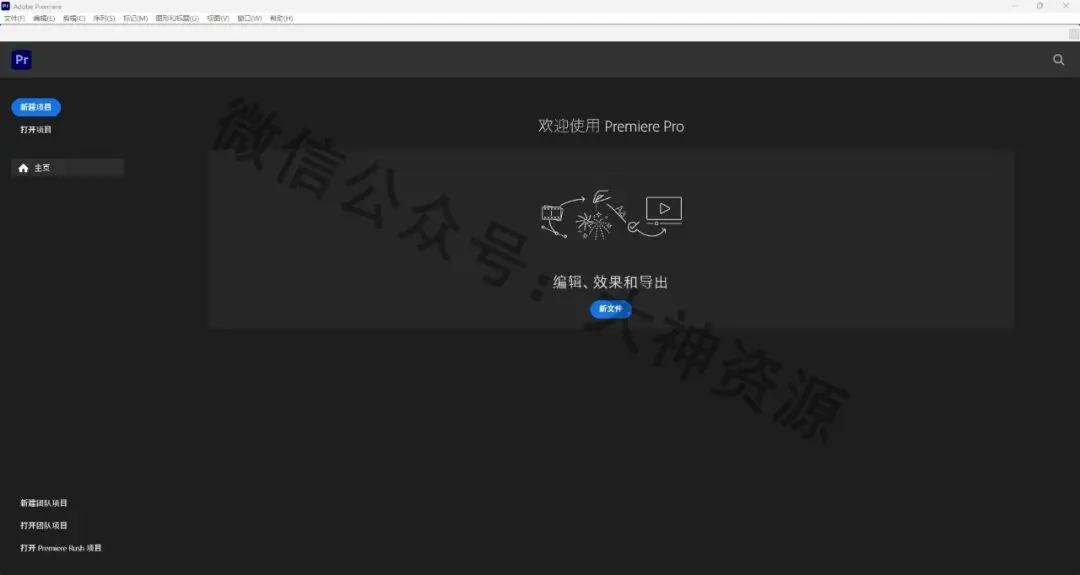
Task: Click 打开 Premiere Rush 项目 link
Action: pyautogui.click(x=61, y=548)
